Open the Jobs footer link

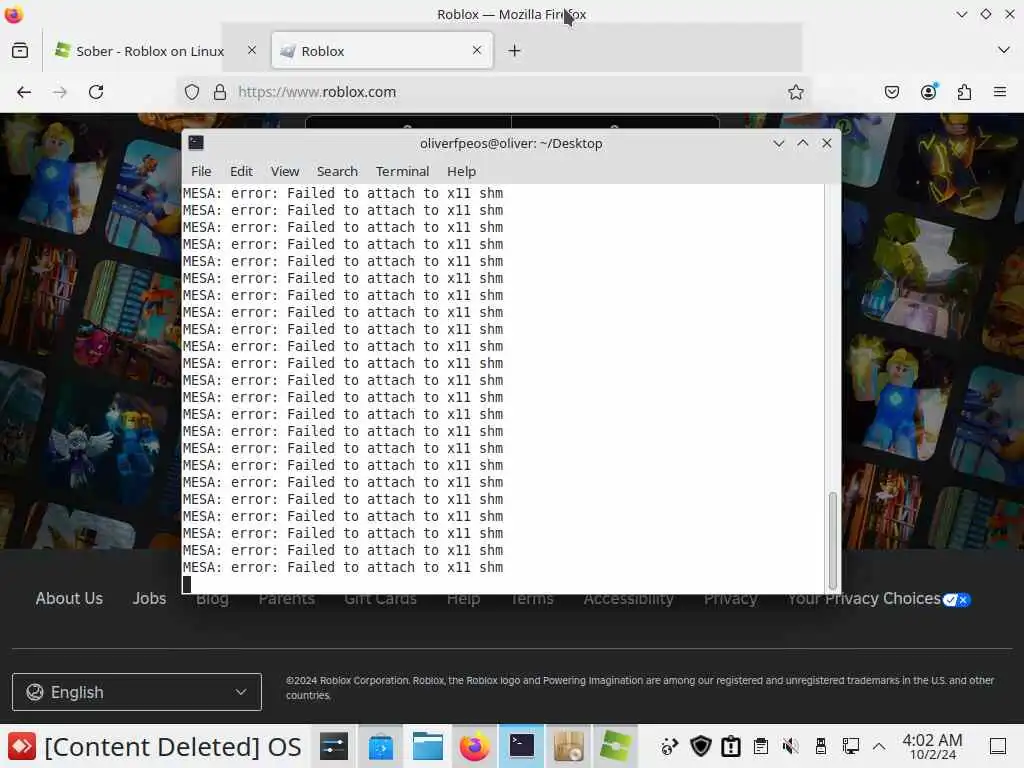pos(149,598)
